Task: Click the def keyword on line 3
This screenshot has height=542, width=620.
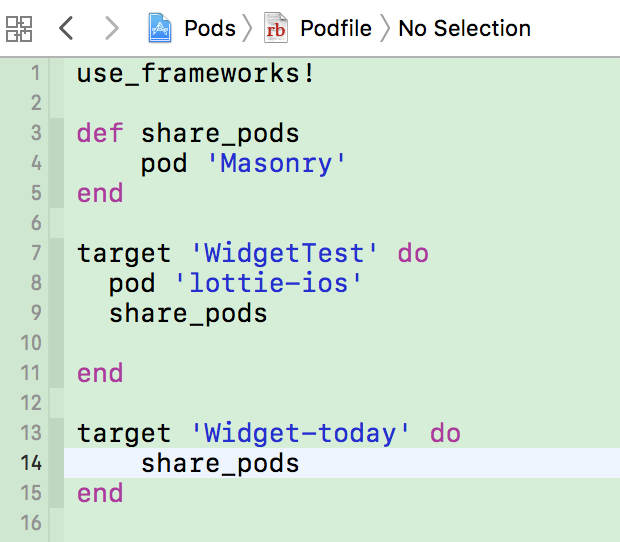Action: click(x=100, y=133)
